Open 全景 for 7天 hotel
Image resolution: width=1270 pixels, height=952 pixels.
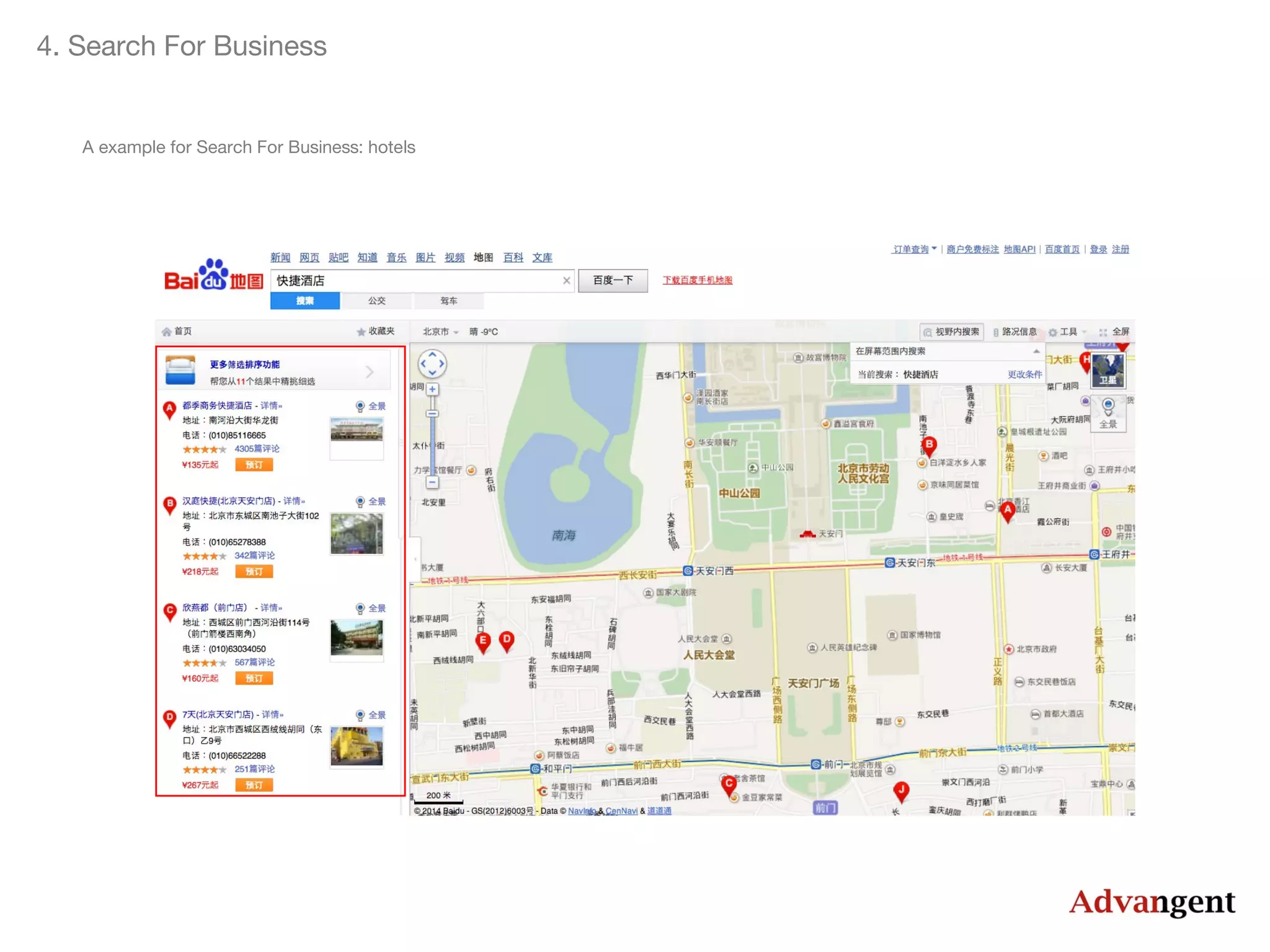tap(371, 715)
